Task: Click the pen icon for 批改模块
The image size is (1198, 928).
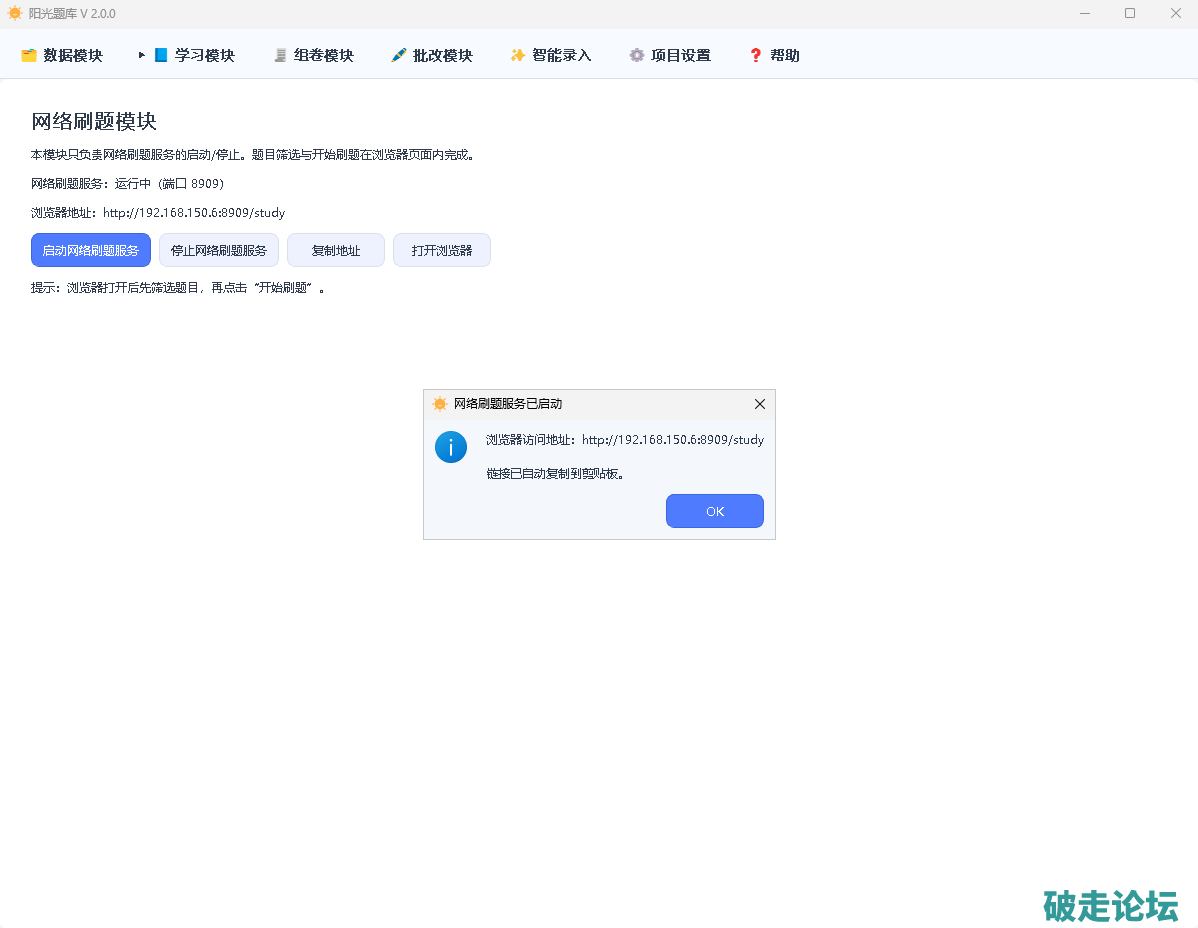Action: coord(399,56)
